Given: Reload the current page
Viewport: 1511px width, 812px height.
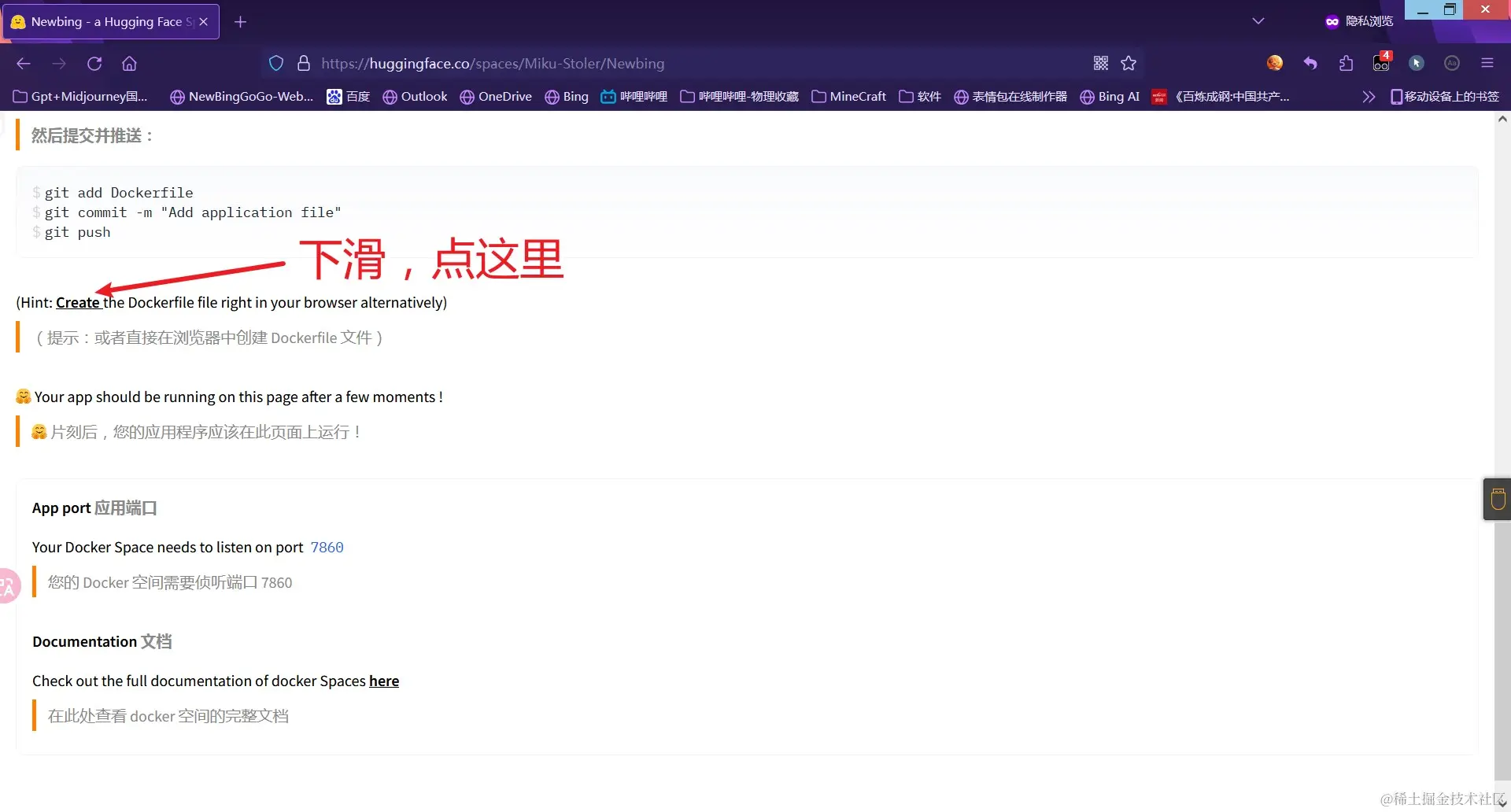Looking at the screenshot, I should [x=94, y=64].
